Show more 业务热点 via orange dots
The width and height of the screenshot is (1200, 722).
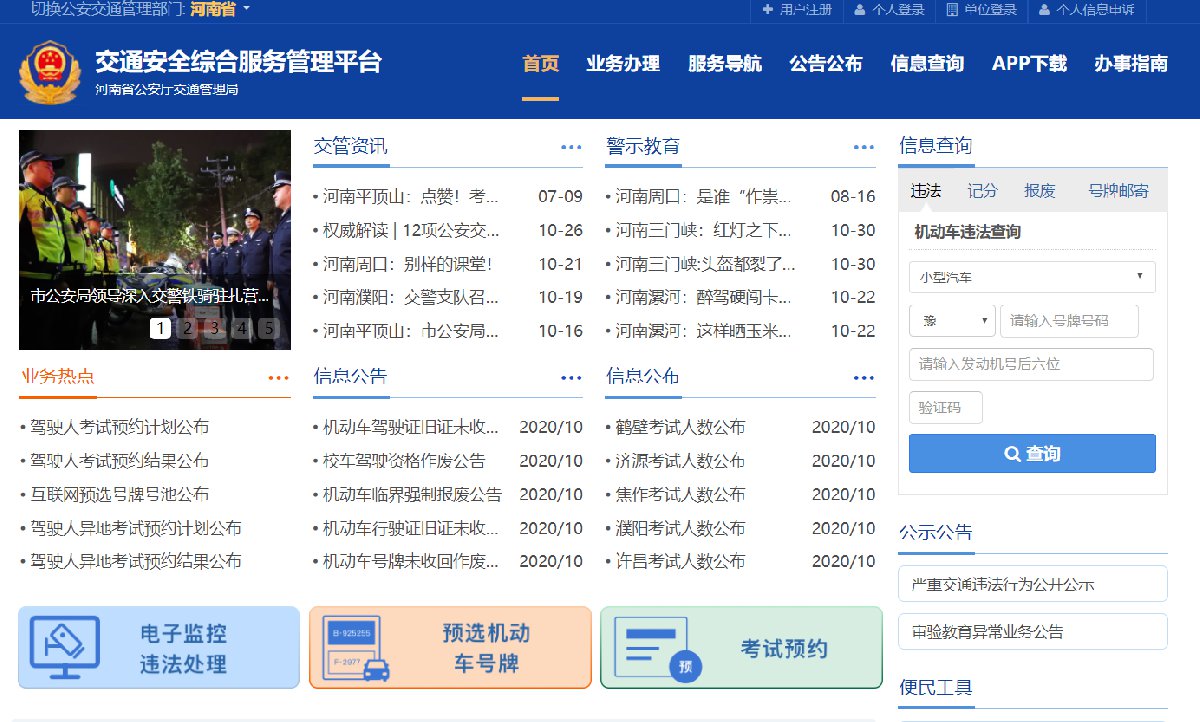[278, 378]
